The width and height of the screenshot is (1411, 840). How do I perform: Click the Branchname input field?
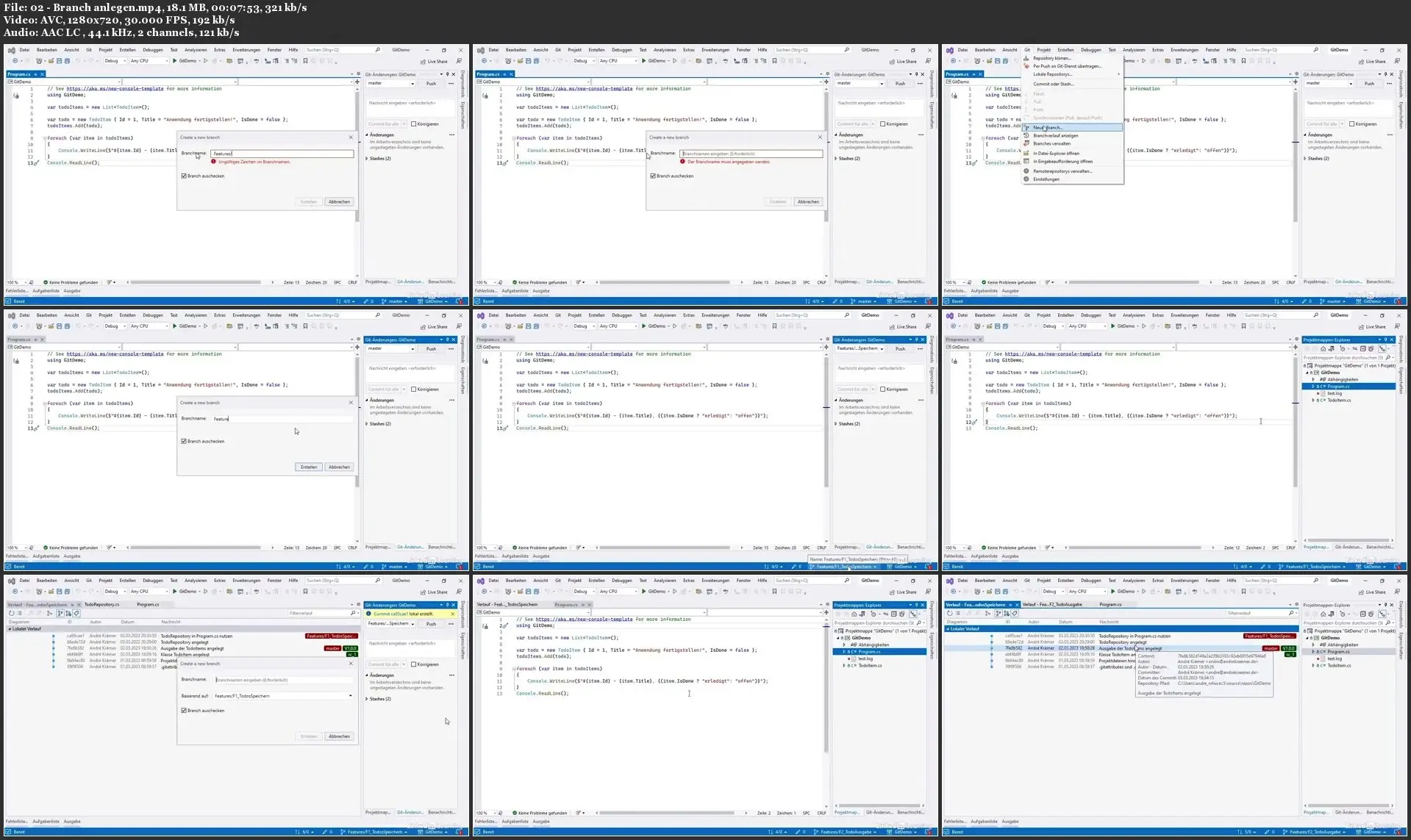tap(283, 154)
